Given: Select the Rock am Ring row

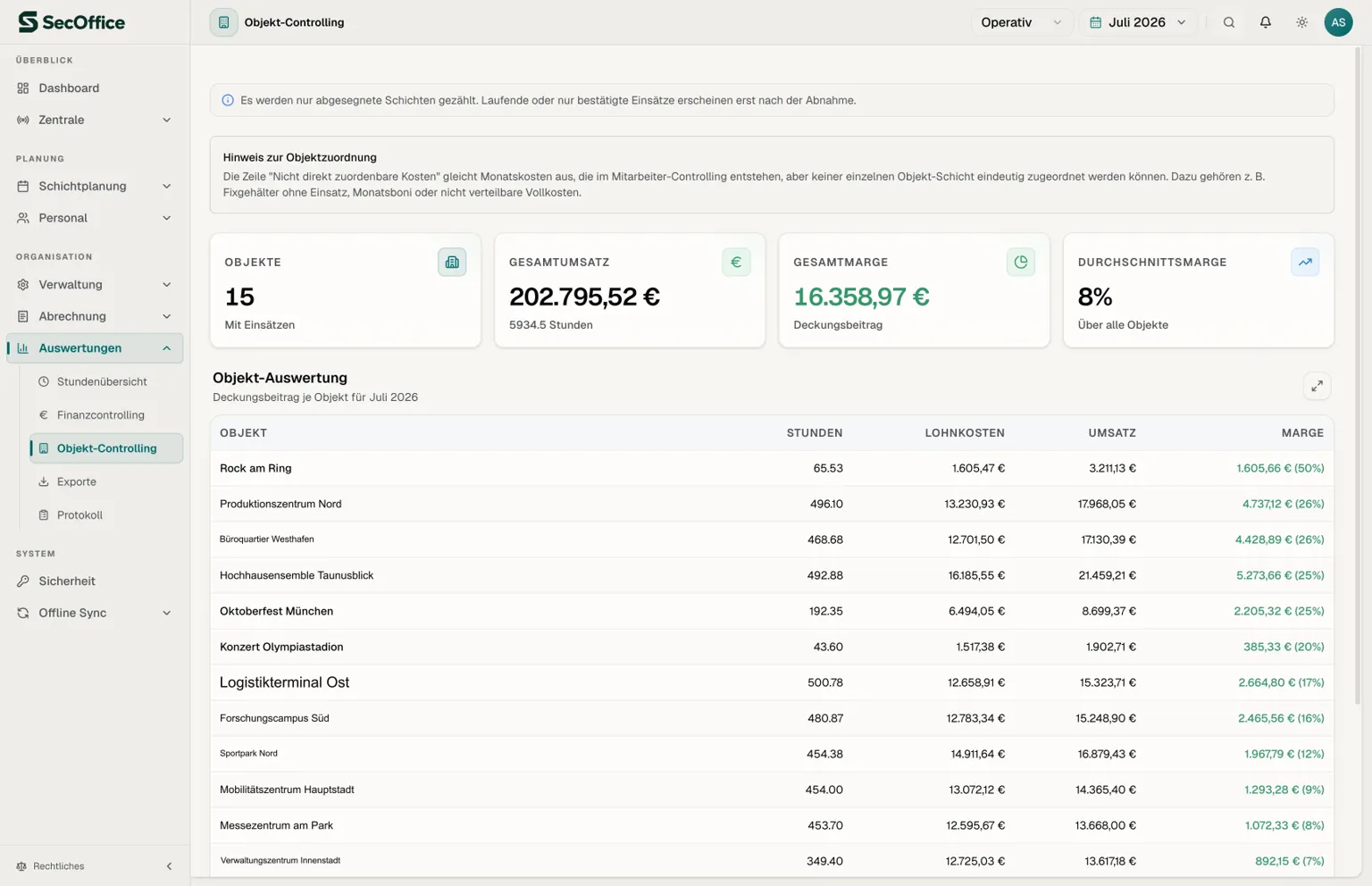Looking at the screenshot, I should pos(772,468).
